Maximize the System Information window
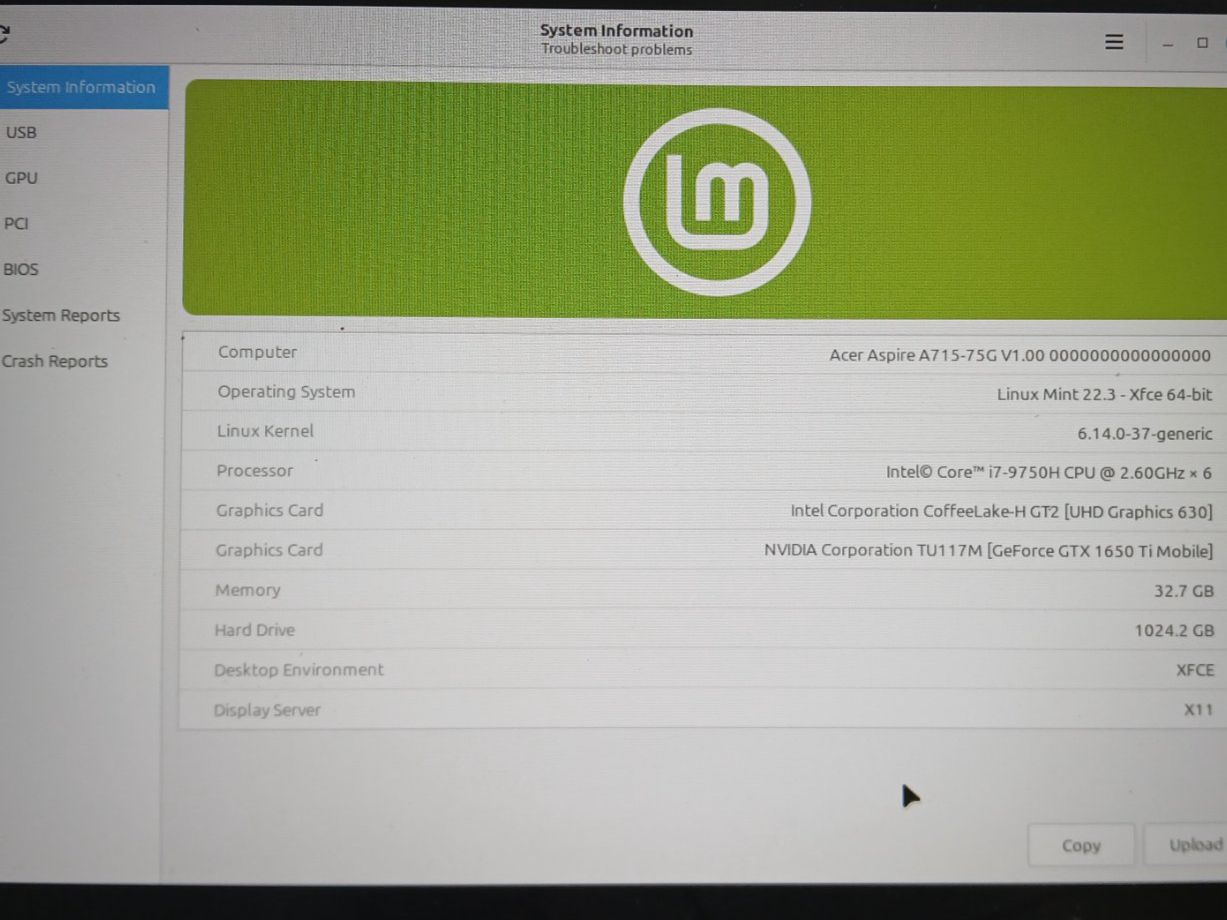The image size is (1227, 920). tap(1202, 43)
